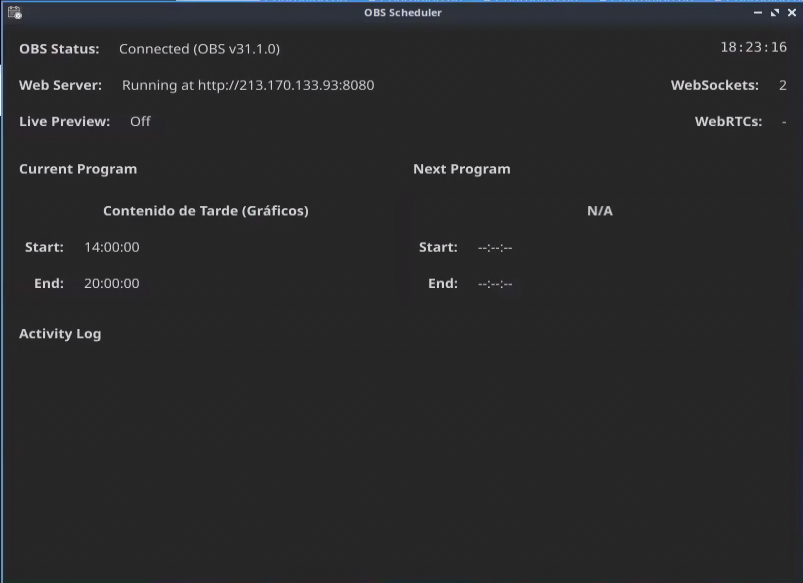Click the OBS Scheduler app icon in title bar

click(14, 13)
